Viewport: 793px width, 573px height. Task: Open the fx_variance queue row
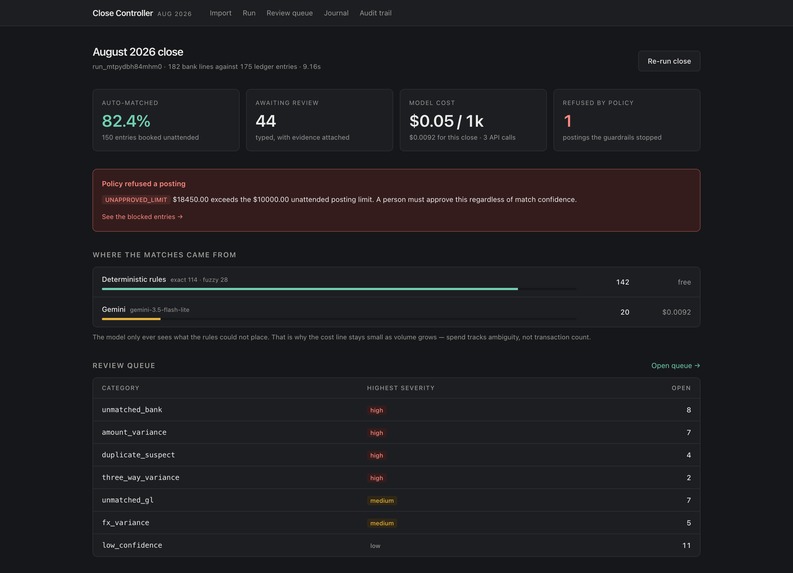point(396,522)
